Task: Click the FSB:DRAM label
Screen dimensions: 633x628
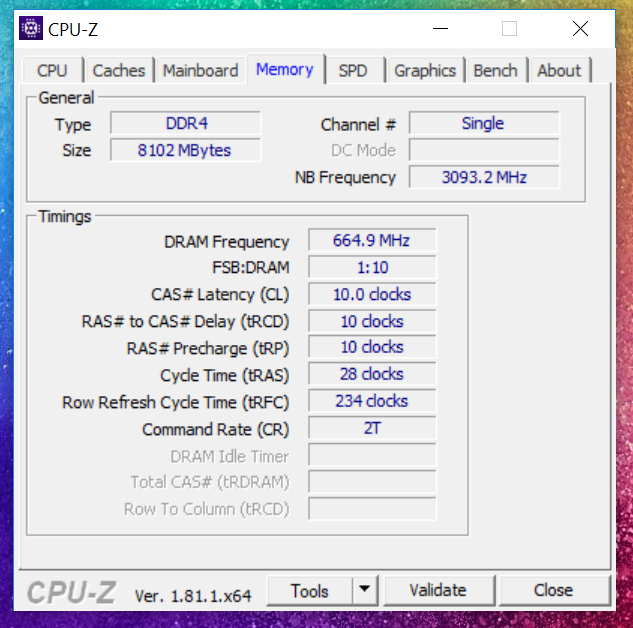Action: (x=251, y=268)
